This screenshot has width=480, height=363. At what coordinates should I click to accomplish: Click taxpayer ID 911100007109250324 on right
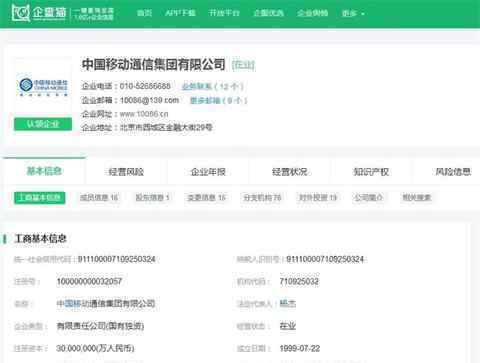point(325,259)
